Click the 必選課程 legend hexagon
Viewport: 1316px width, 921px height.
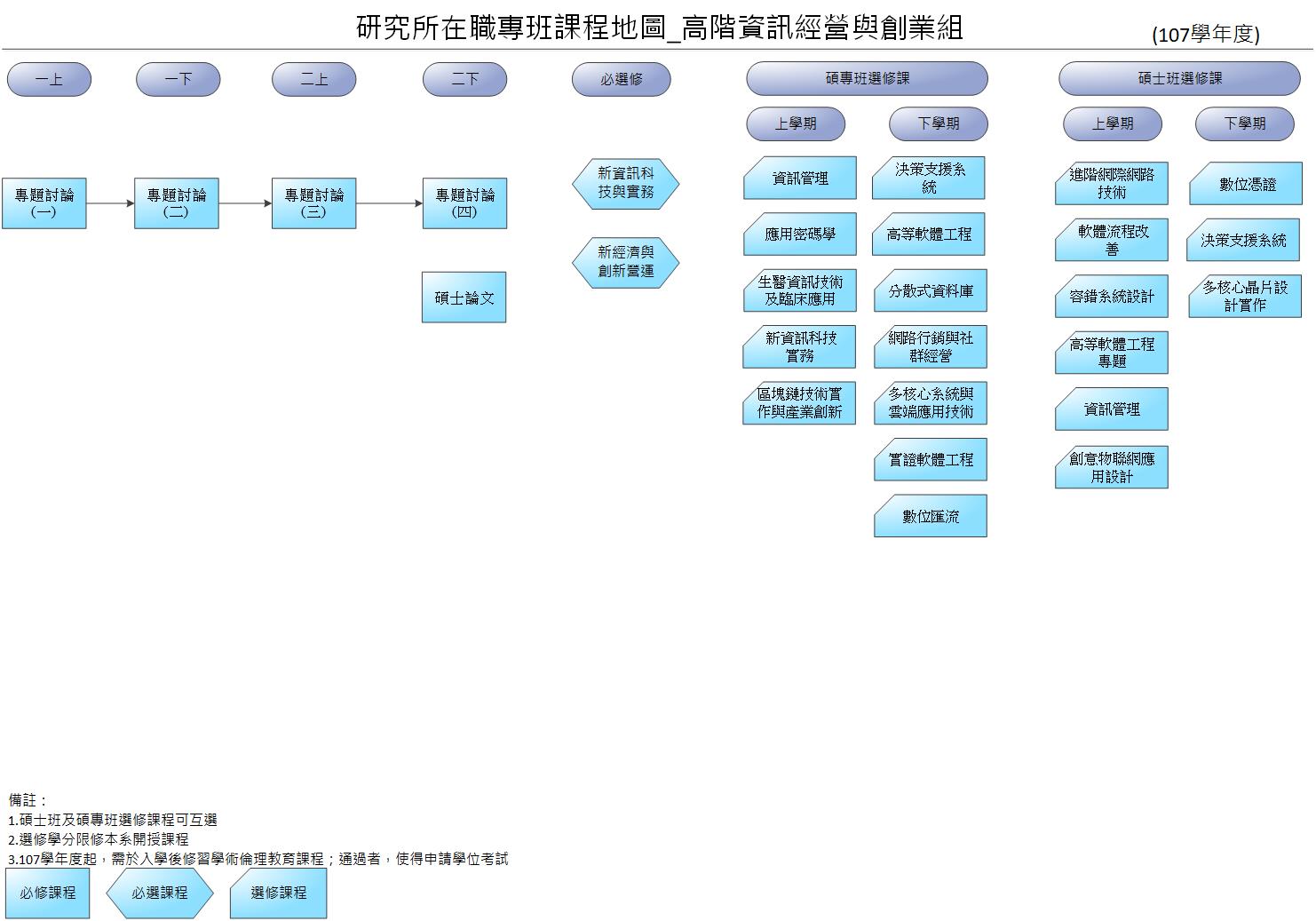coord(160,893)
